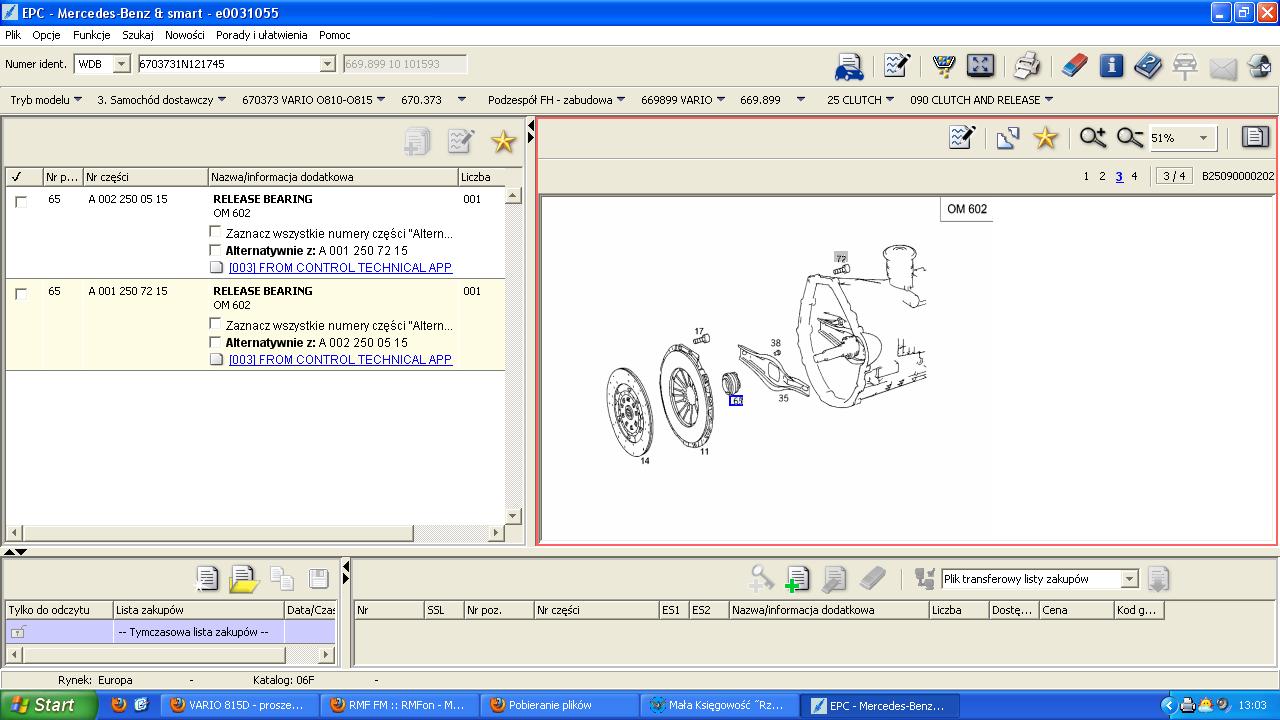This screenshot has width=1280, height=720.
Task: Open the Plik menu
Action: [x=13, y=35]
